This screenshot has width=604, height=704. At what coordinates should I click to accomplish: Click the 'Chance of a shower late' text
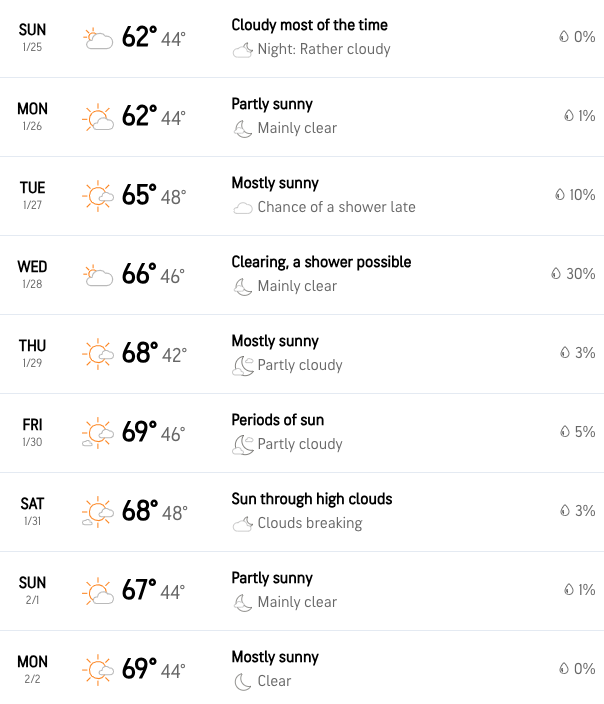[336, 207]
